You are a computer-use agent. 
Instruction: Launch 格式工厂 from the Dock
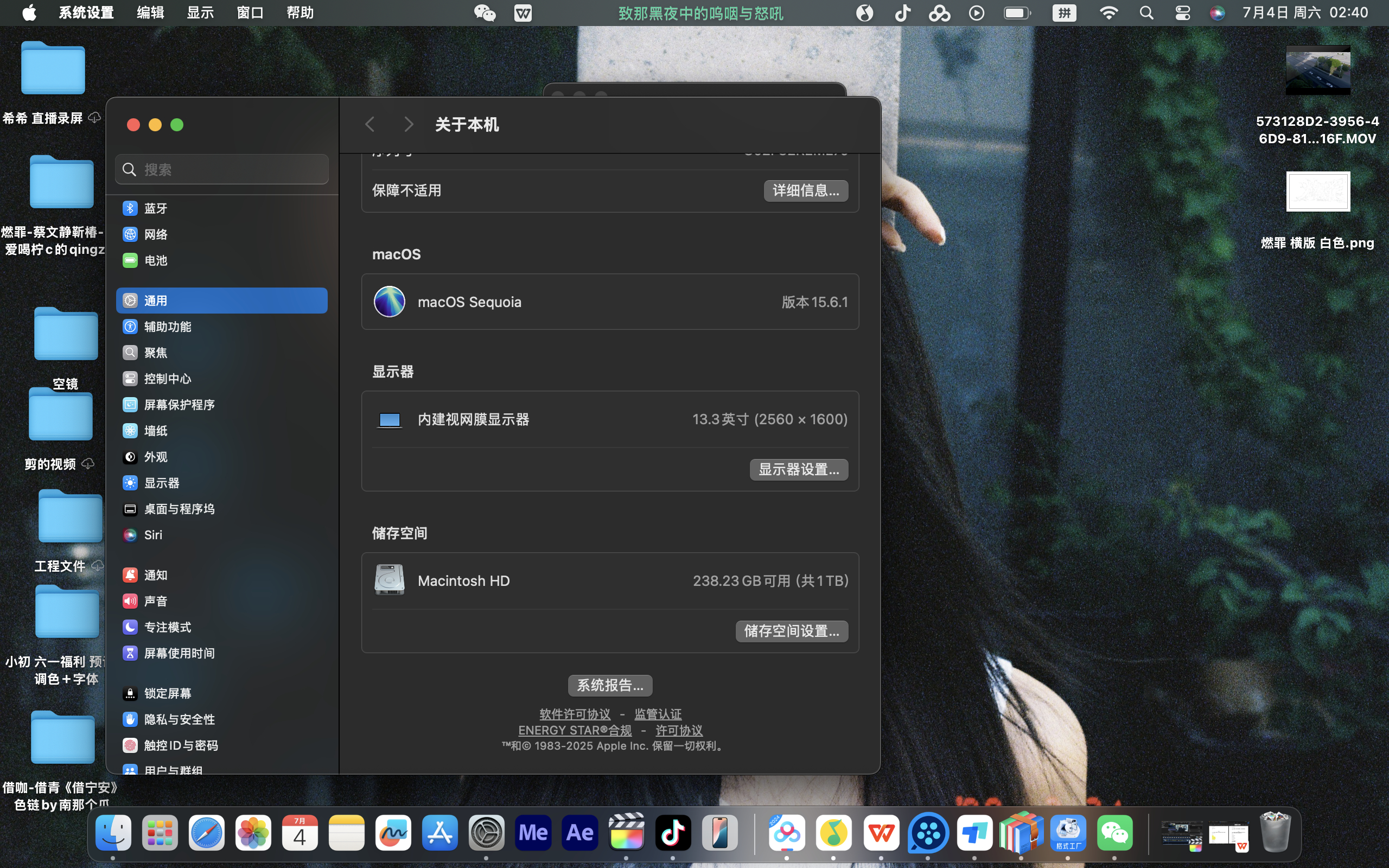click(1068, 832)
